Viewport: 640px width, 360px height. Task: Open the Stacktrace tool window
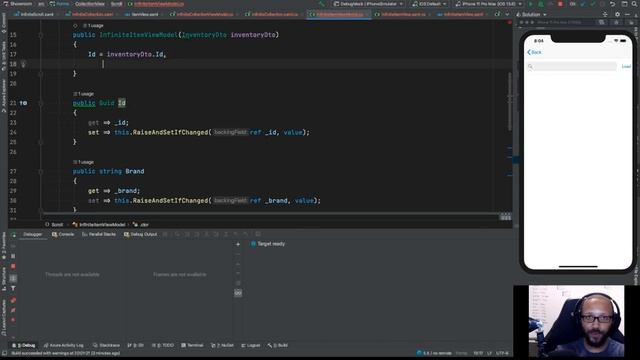tap(107, 345)
